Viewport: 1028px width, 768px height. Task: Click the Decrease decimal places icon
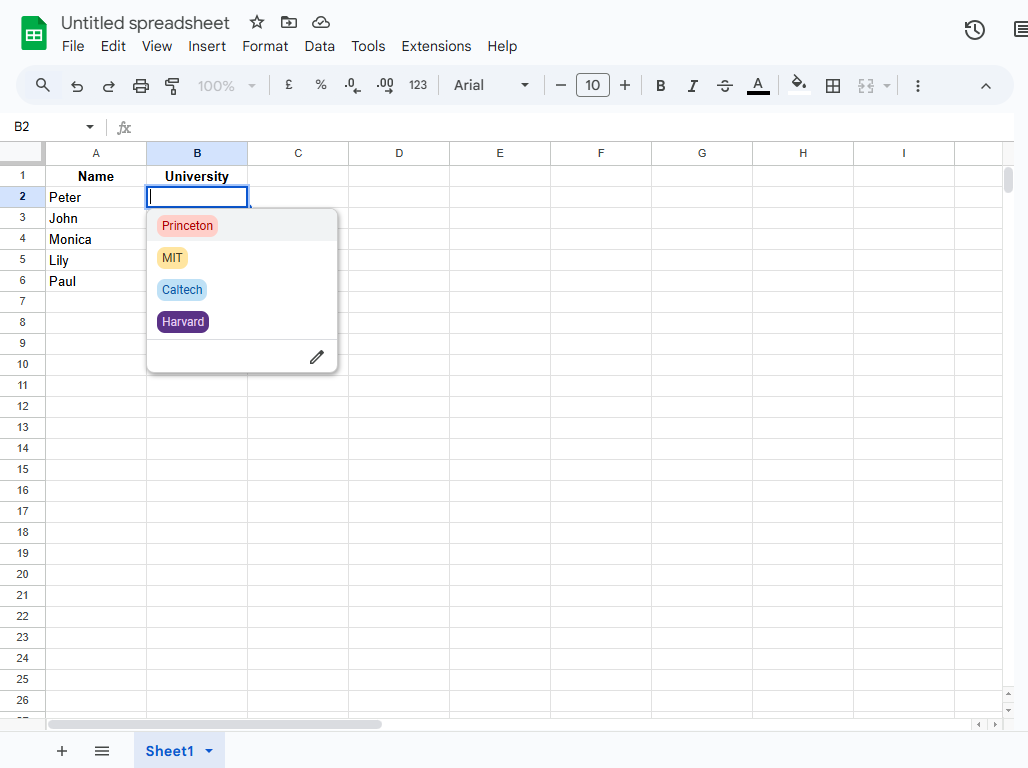click(352, 85)
